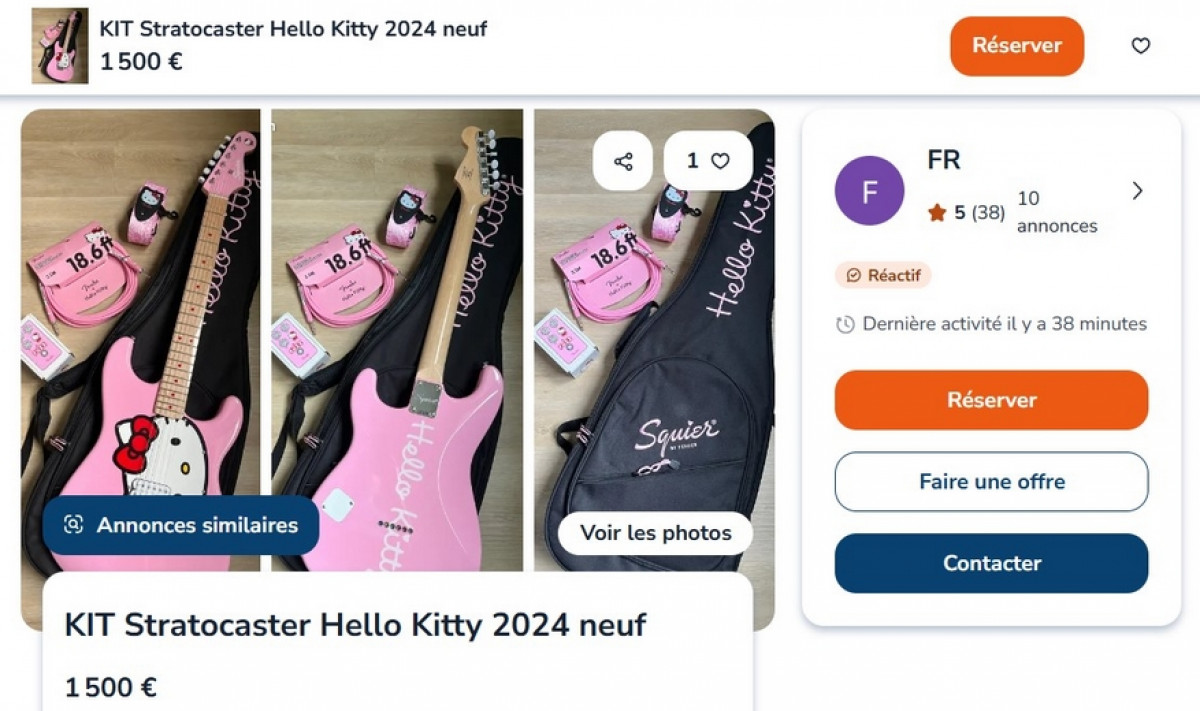Open Annonces similaires
1200x711 pixels.
point(181,525)
